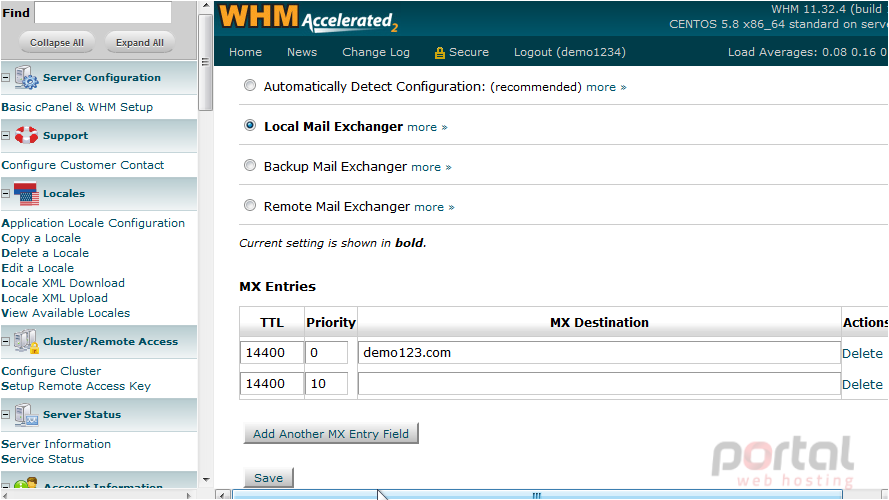This screenshot has width=889, height=500.
Task: Click the Locales flag icon
Action: pyautogui.click(x=26, y=193)
